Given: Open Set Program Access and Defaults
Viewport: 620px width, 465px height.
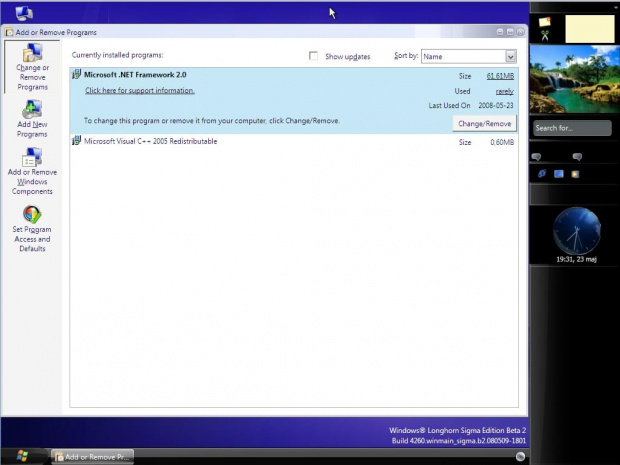Looking at the screenshot, I should [x=32, y=229].
